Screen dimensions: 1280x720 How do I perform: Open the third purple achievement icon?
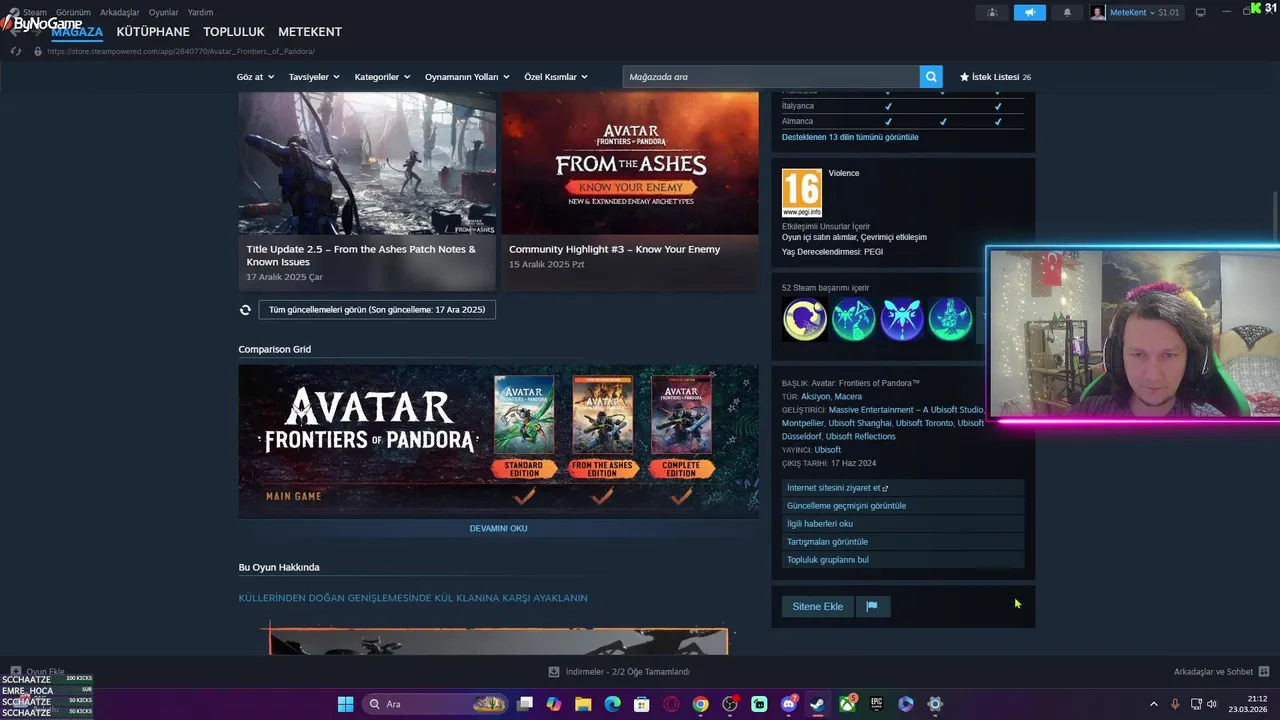pyautogui.click(x=902, y=320)
